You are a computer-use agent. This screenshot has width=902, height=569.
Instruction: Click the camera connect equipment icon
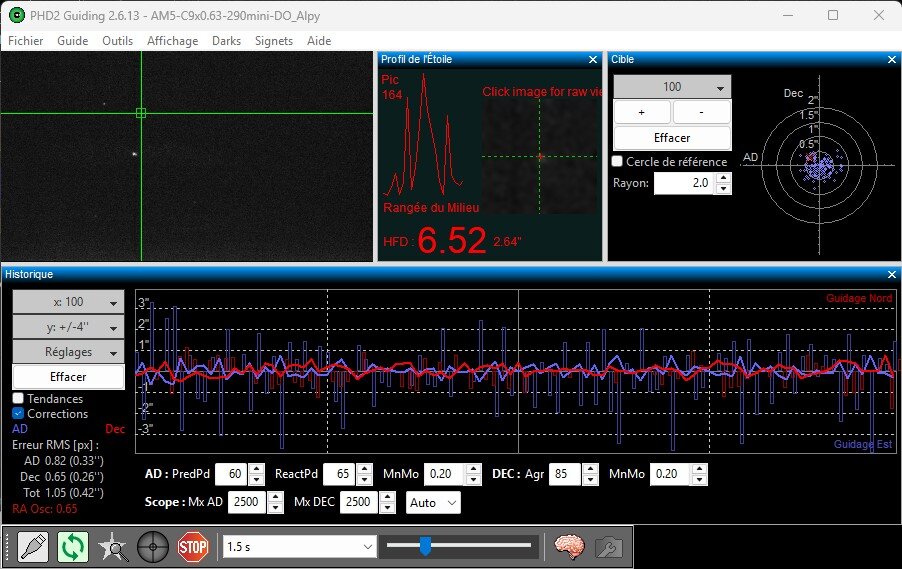pyautogui.click(x=33, y=547)
